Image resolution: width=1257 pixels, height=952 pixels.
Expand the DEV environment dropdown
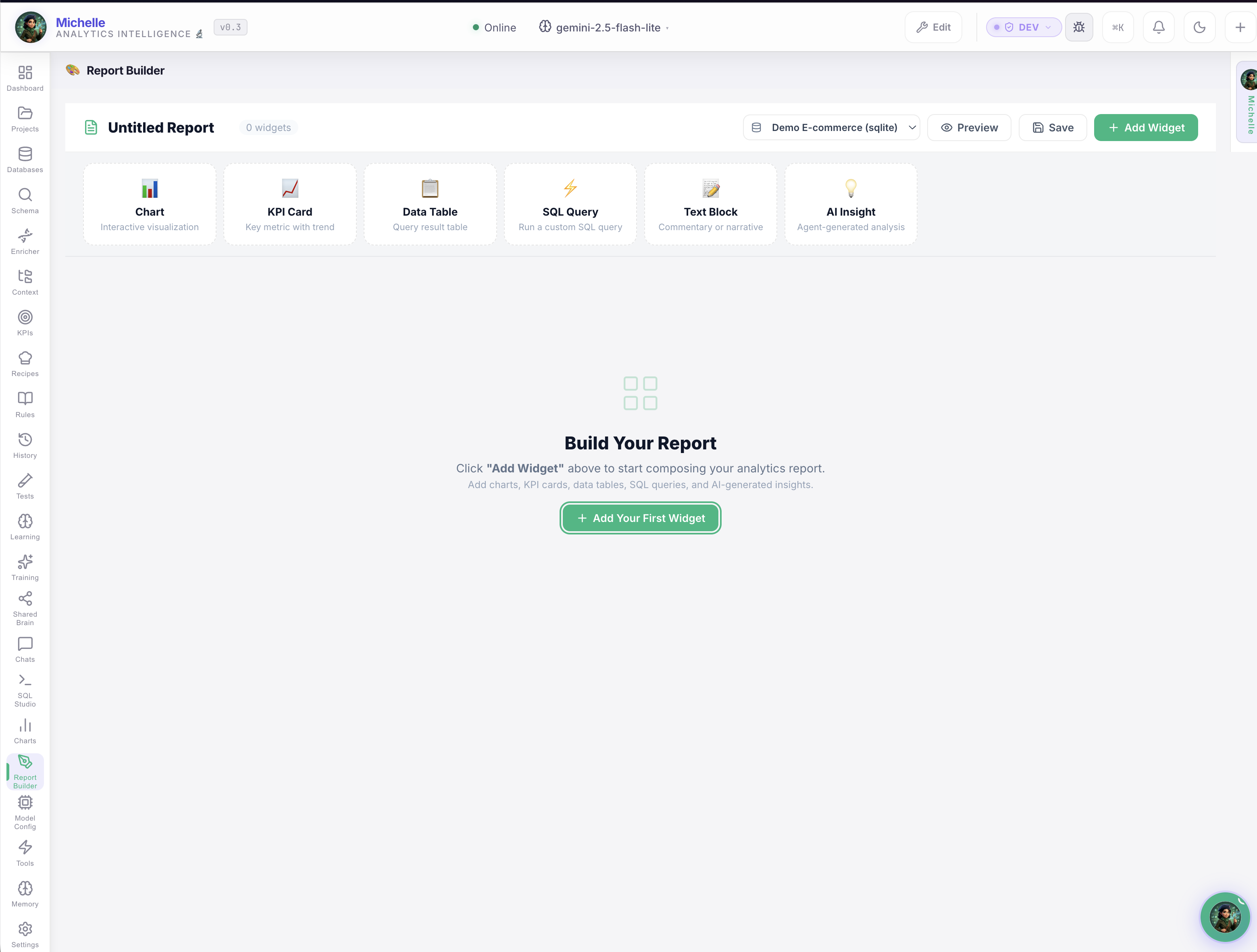point(1023,27)
